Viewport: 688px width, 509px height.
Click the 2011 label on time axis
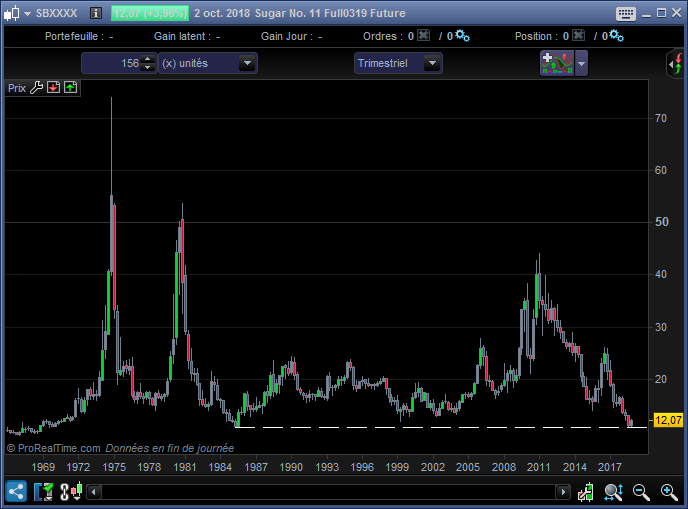[538, 467]
